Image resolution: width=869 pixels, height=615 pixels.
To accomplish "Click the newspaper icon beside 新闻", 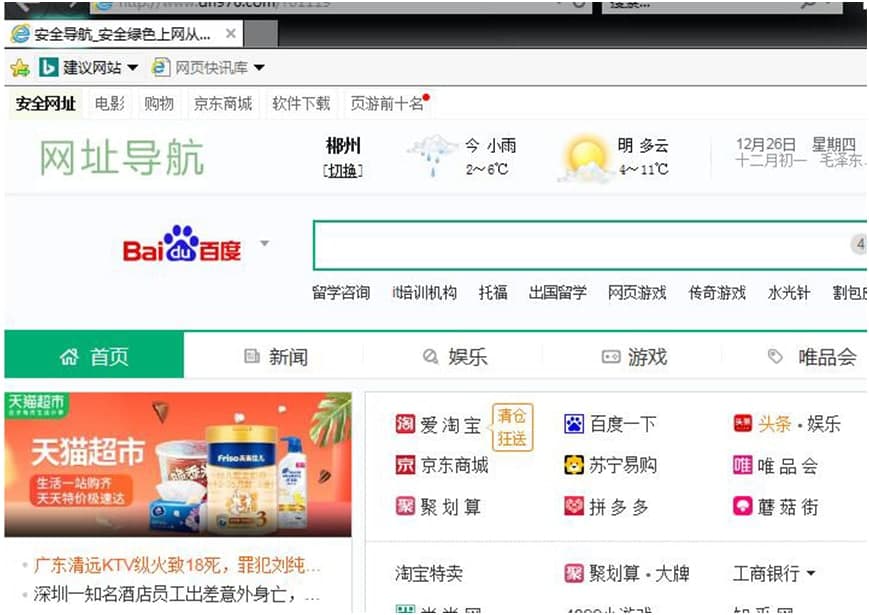I will click(x=252, y=356).
